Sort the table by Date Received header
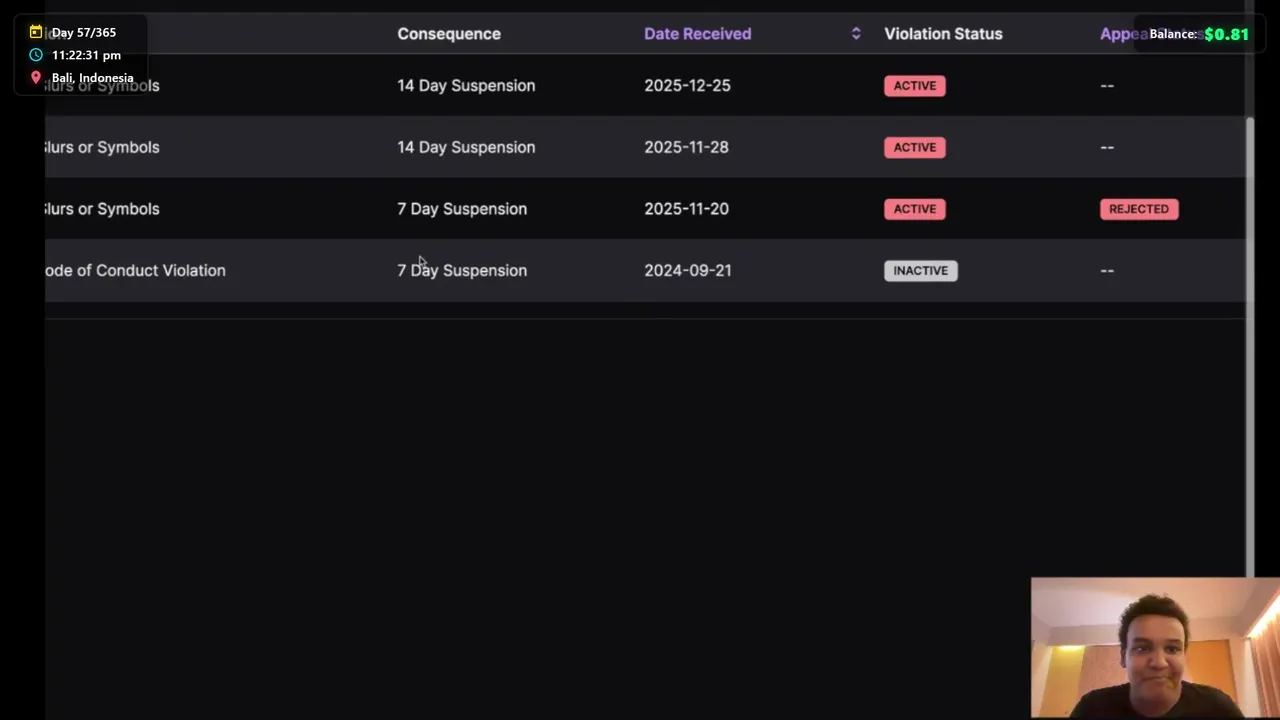The height and width of the screenshot is (720, 1280). tap(697, 34)
